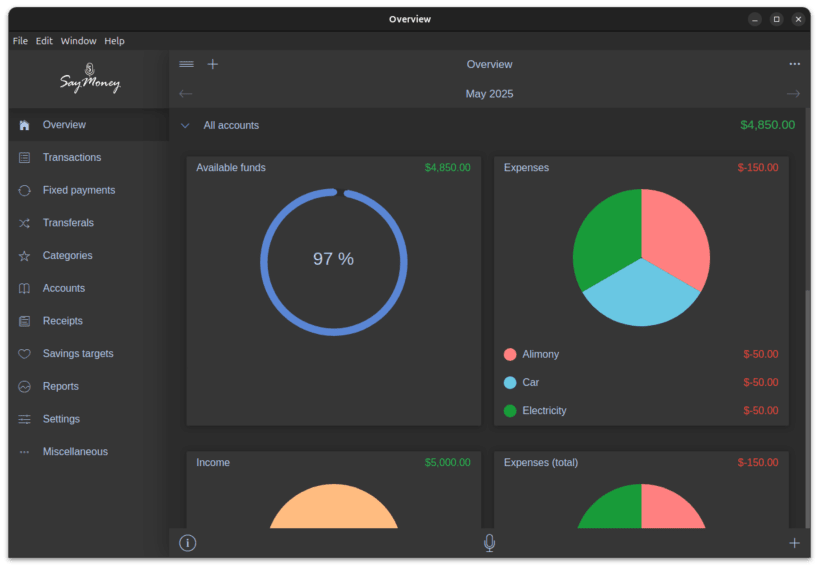The width and height of the screenshot is (819, 568).
Task: Click the Miscellaneous dots icon
Action: point(24,452)
